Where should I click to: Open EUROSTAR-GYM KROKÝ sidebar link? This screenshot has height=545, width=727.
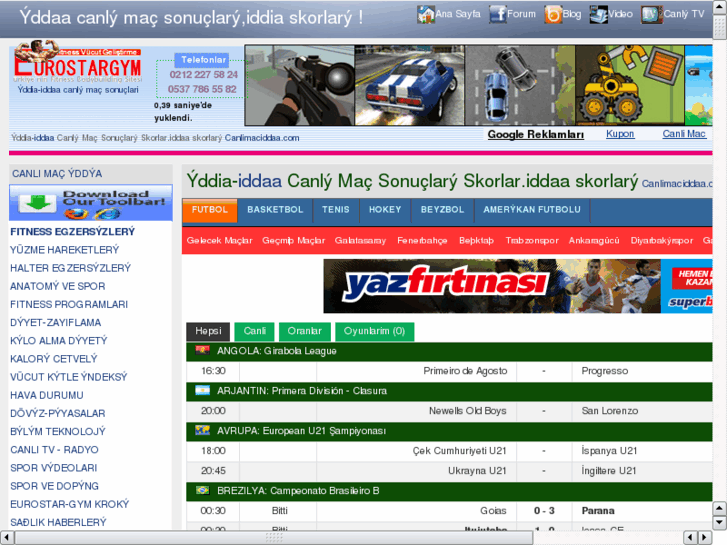pyautogui.click(x=70, y=504)
